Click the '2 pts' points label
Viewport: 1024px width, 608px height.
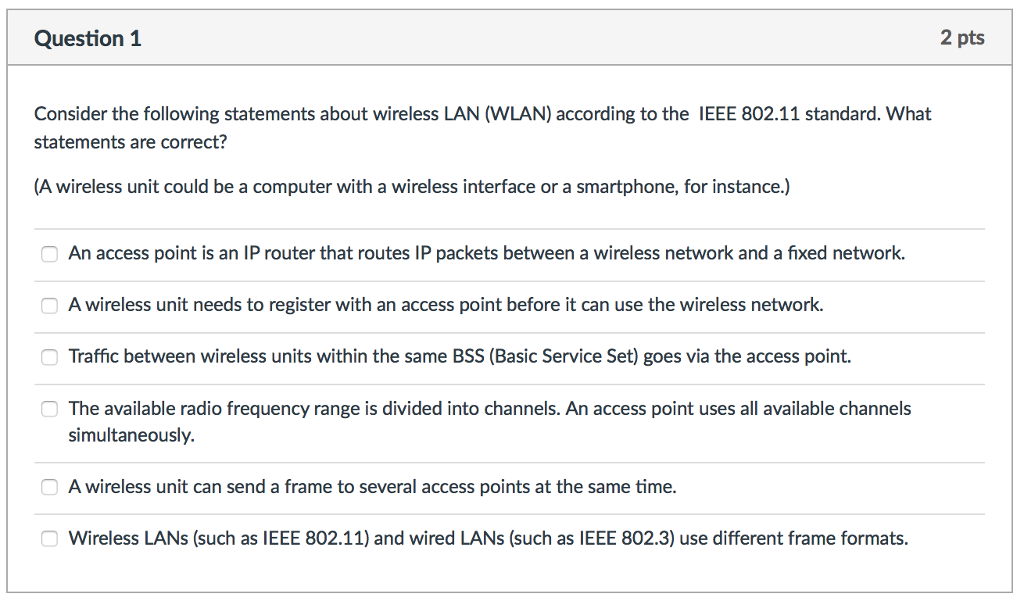[962, 38]
